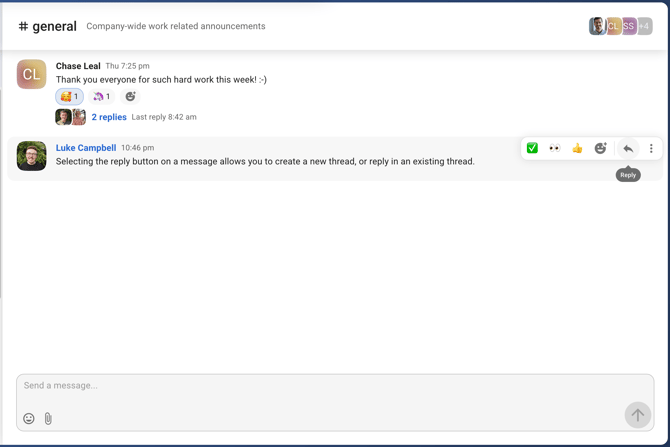The width and height of the screenshot is (670, 447).
Task: Click the Reply arrow icon on Luke's message
Action: (x=628, y=149)
